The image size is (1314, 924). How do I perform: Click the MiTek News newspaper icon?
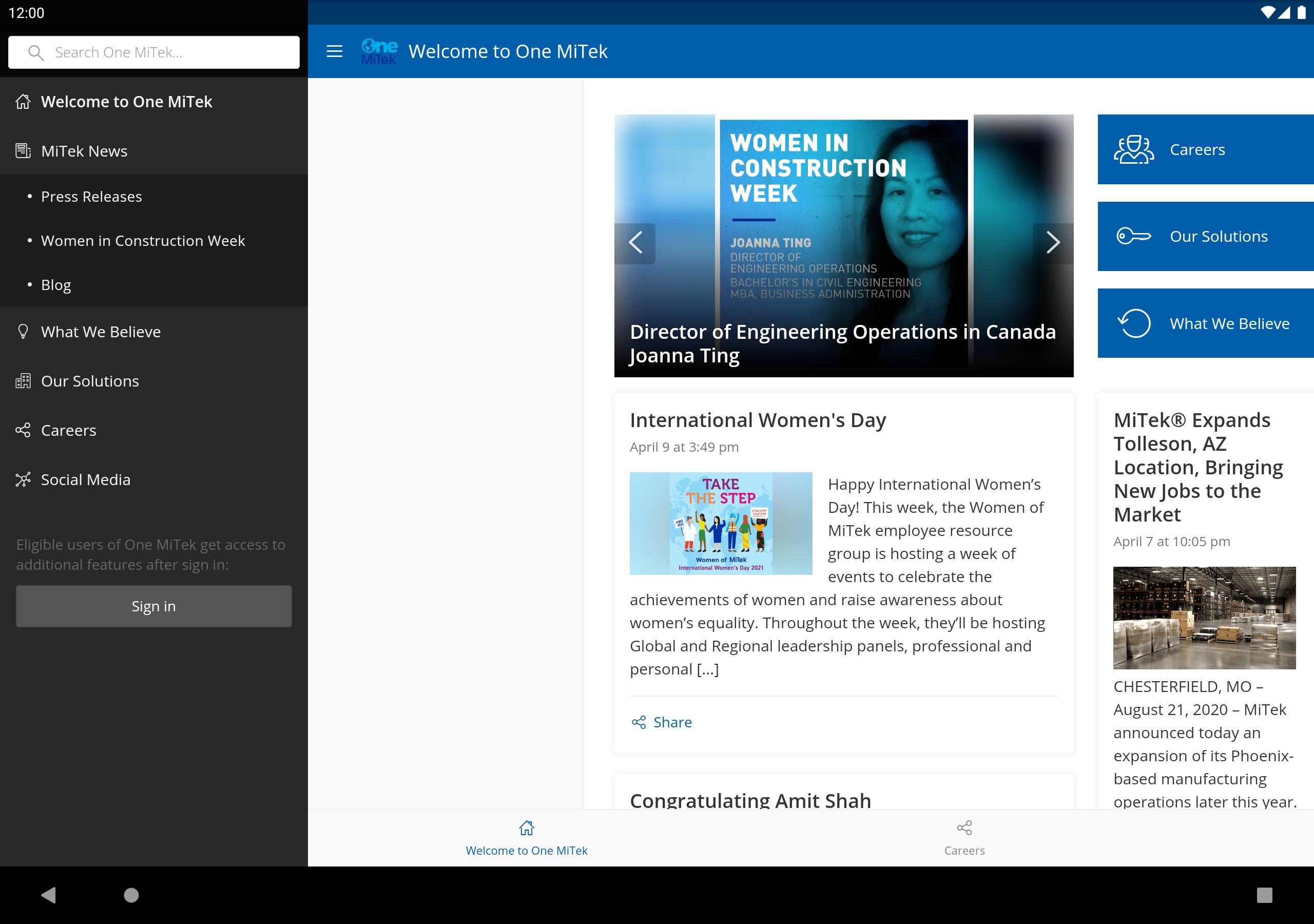click(x=23, y=151)
